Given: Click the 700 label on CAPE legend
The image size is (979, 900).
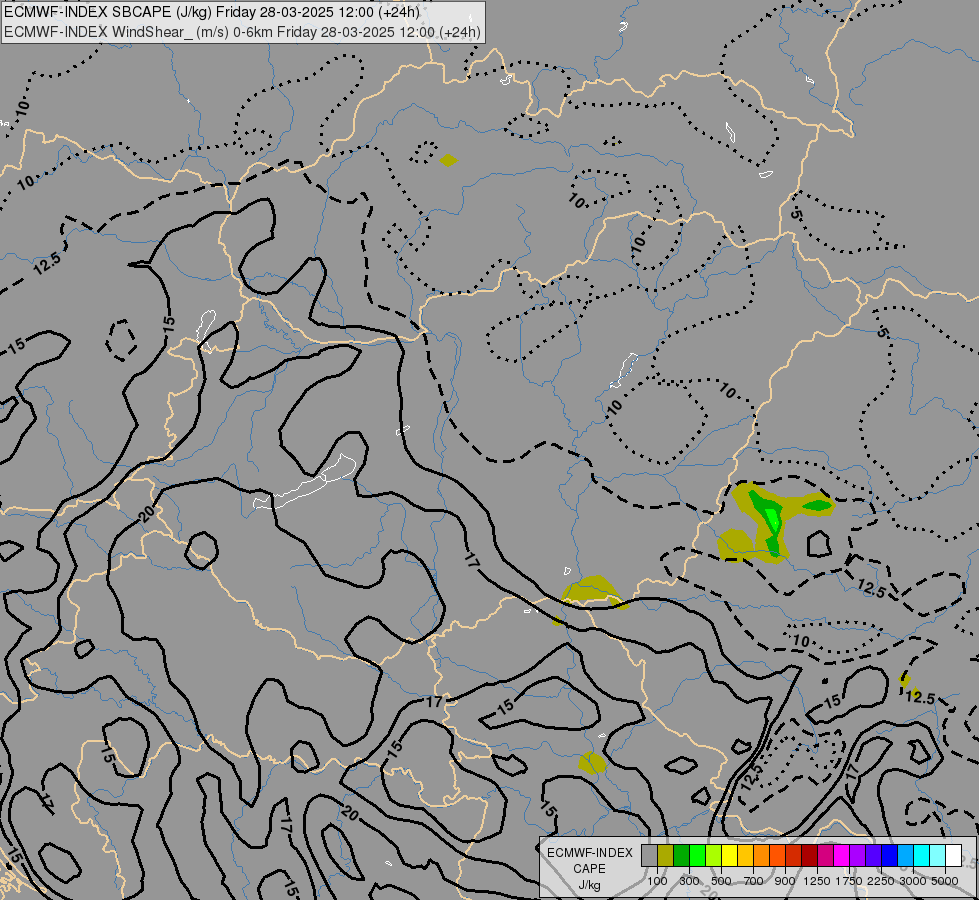Looking at the screenshot, I should click(754, 881).
